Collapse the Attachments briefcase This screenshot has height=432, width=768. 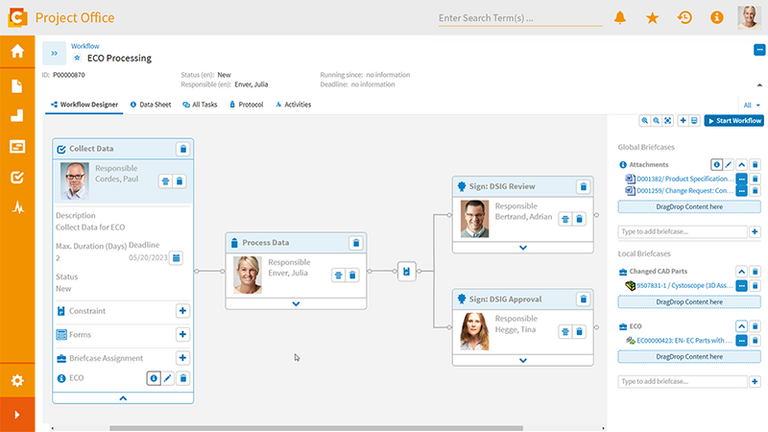pyautogui.click(x=742, y=165)
